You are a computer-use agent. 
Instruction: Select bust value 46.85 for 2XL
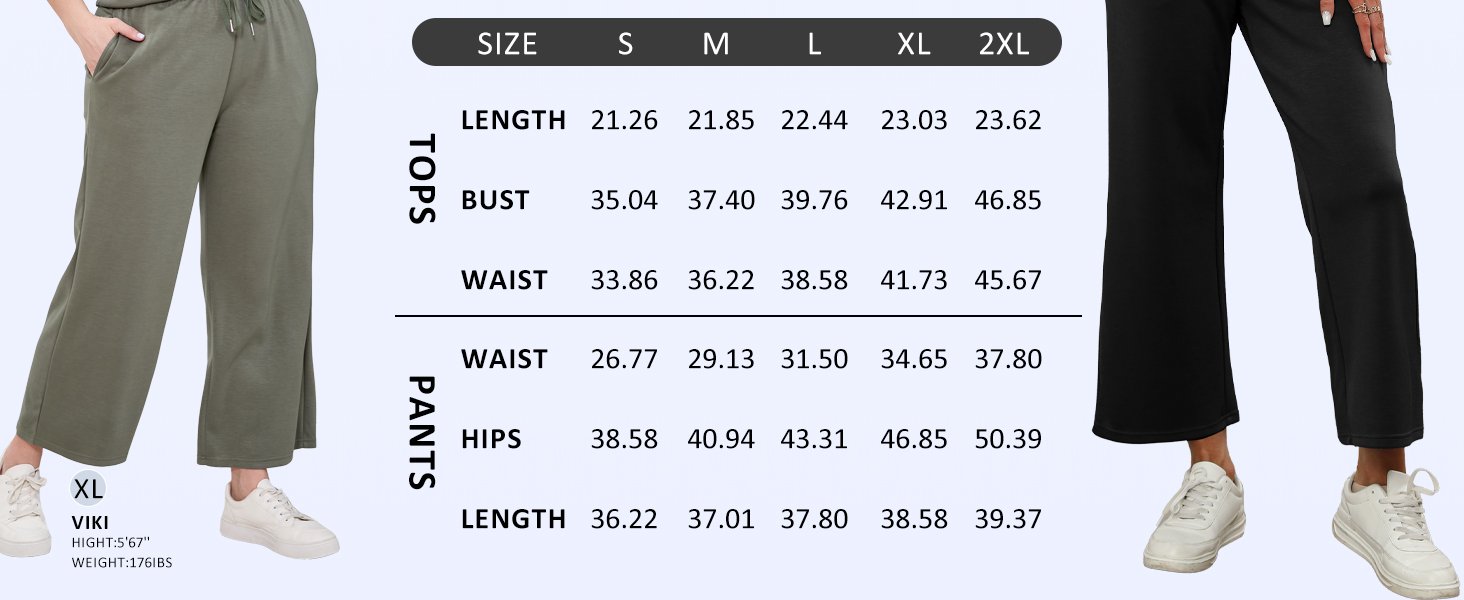[x=1008, y=200]
